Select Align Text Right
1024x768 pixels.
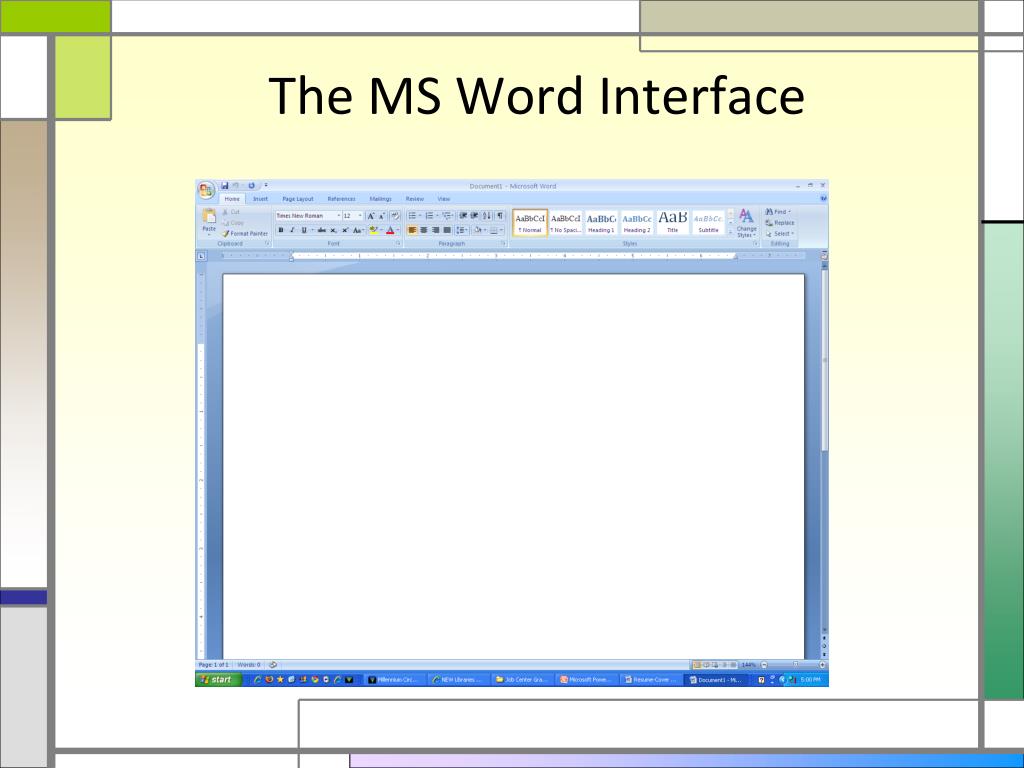[x=436, y=230]
